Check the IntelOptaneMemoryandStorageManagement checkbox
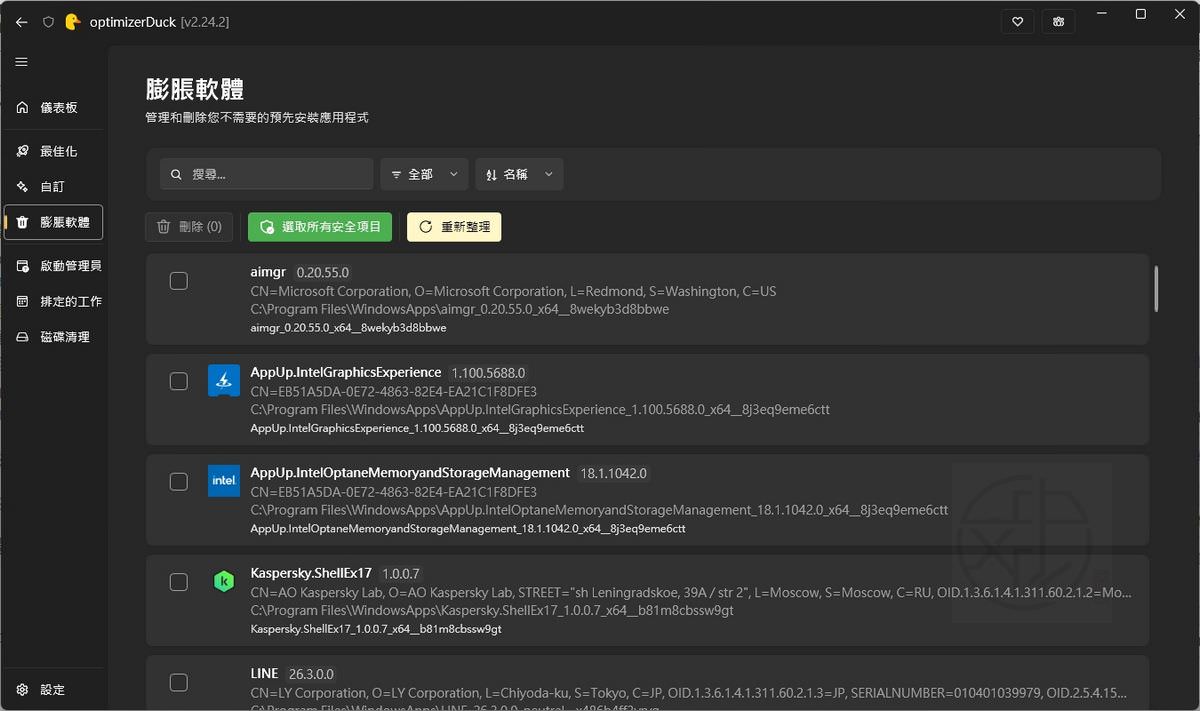Image resolution: width=1200 pixels, height=711 pixels. [x=178, y=482]
